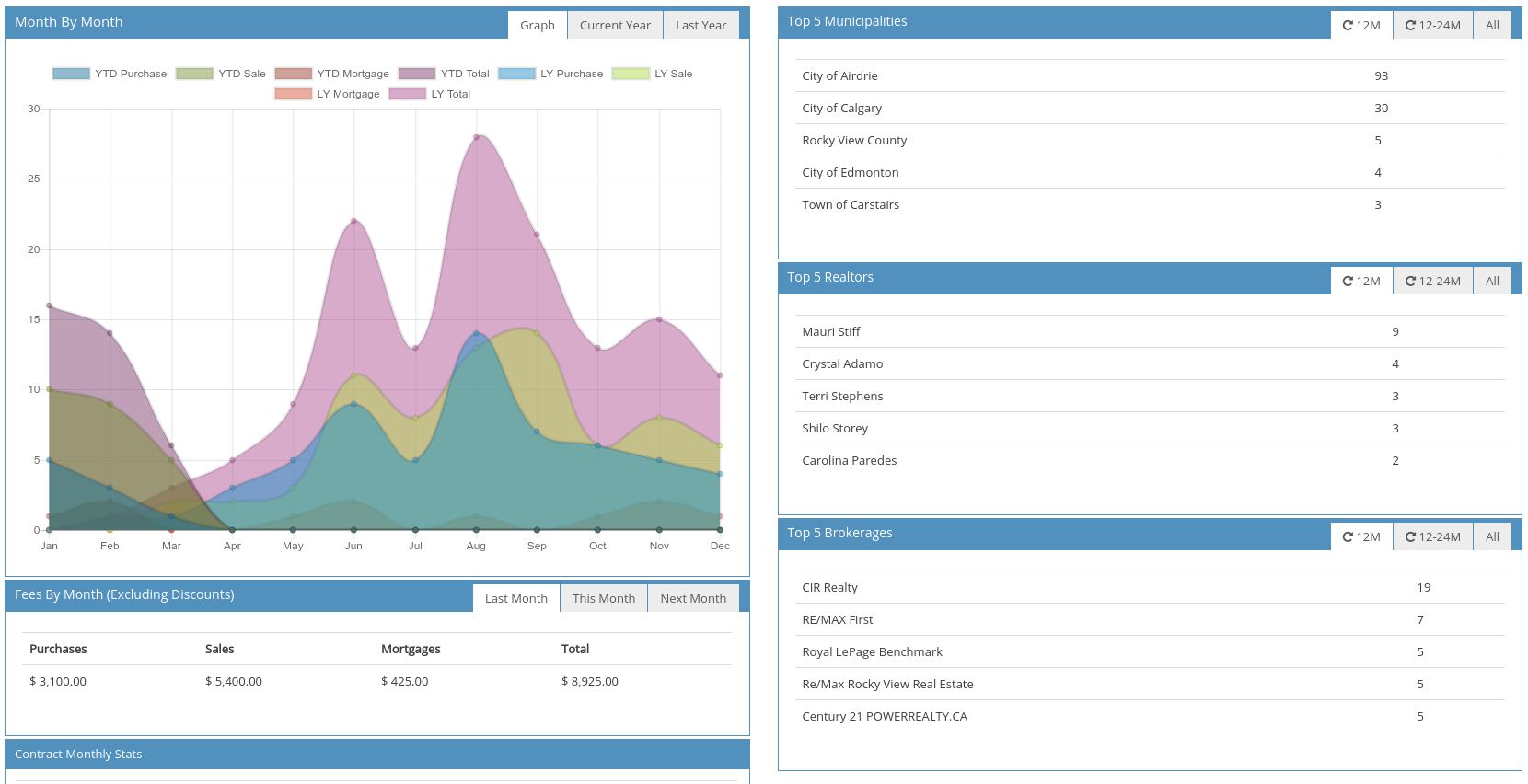Toggle YTD Purchase legend swatch
The width and height of the screenshot is (1528, 784).
coord(71,74)
